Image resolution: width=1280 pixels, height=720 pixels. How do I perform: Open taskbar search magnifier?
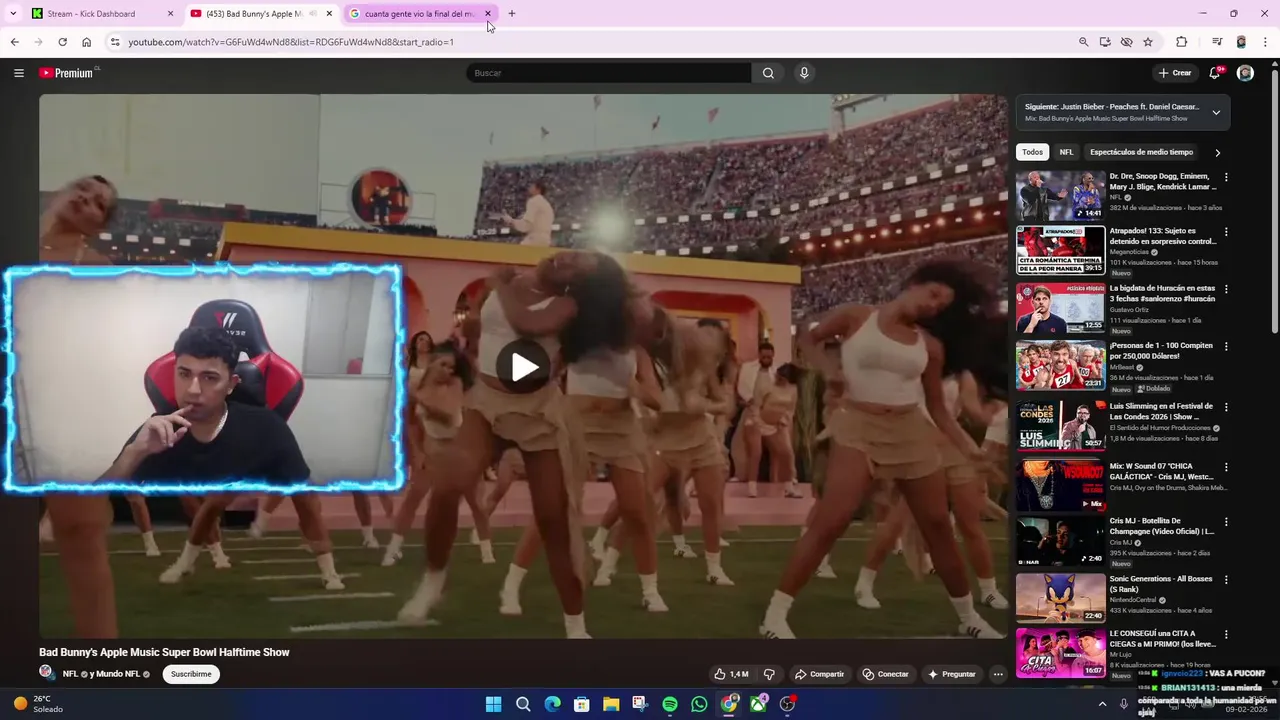click(523, 704)
